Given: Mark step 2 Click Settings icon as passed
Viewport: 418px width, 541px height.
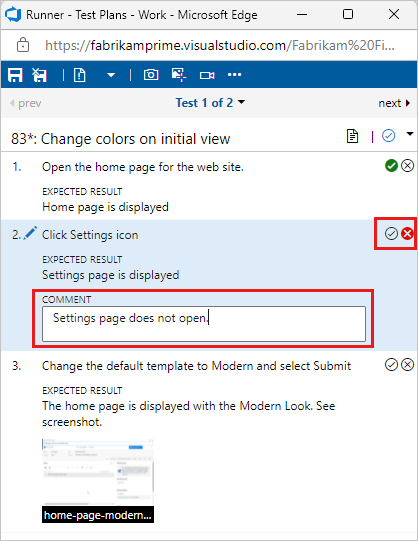Looking at the screenshot, I should (391, 234).
